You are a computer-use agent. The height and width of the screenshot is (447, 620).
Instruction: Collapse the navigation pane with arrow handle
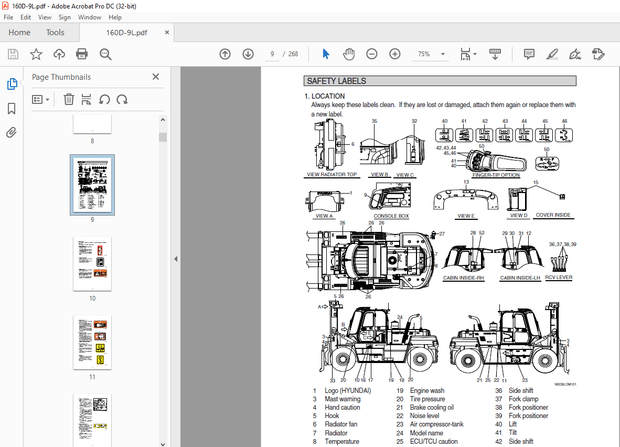pyautogui.click(x=175, y=258)
